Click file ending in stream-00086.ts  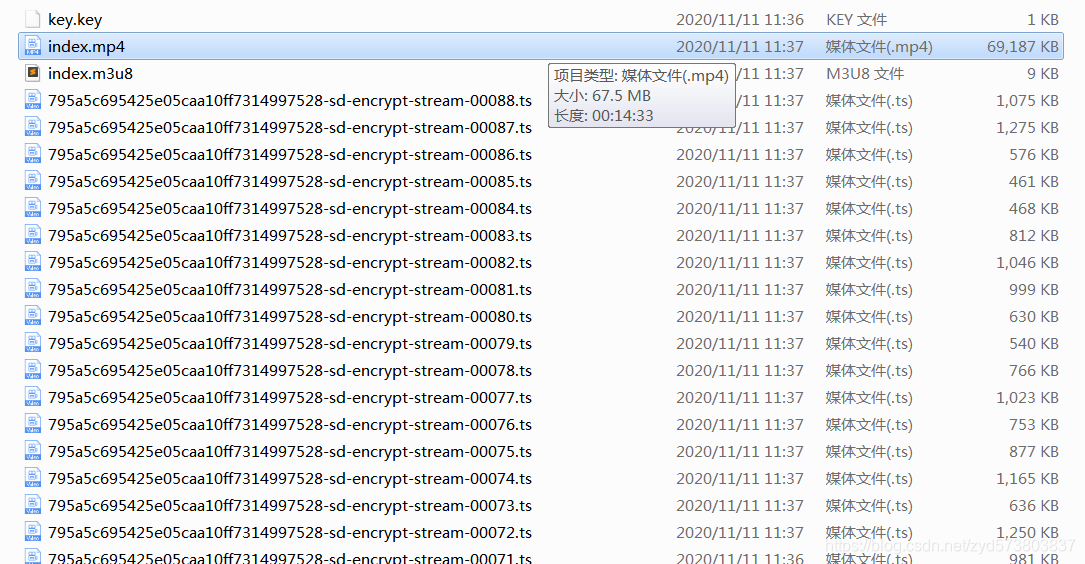coord(290,154)
